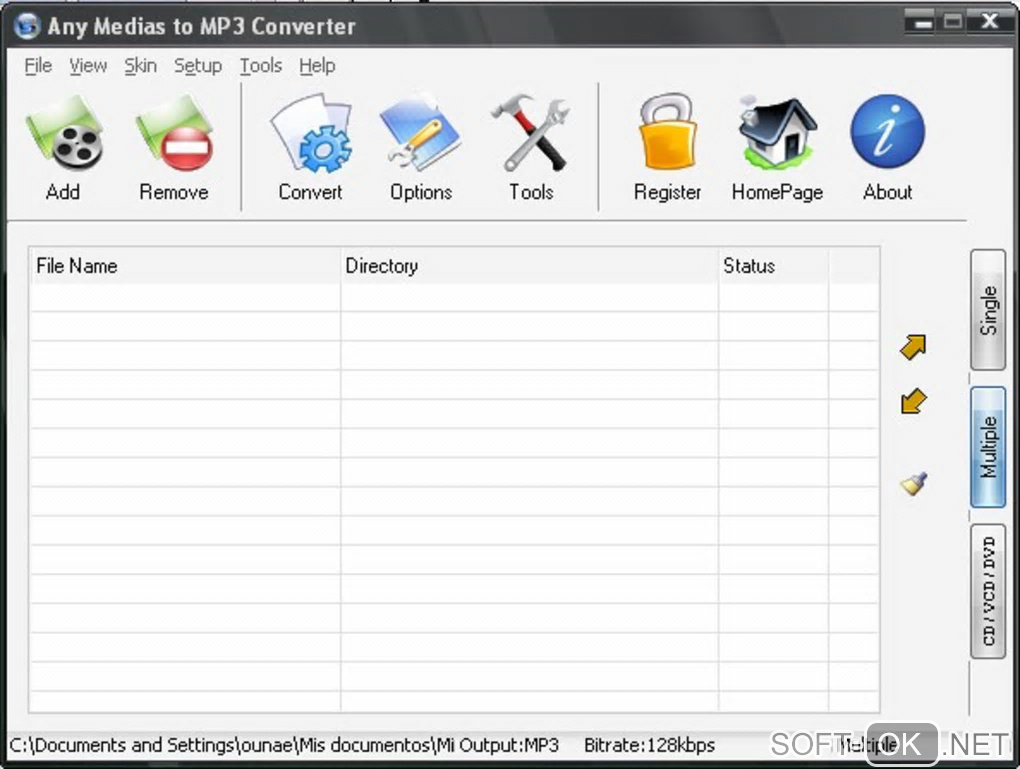Click the application globe icon in title bar
1020x769 pixels.
pyautogui.click(x=27, y=26)
